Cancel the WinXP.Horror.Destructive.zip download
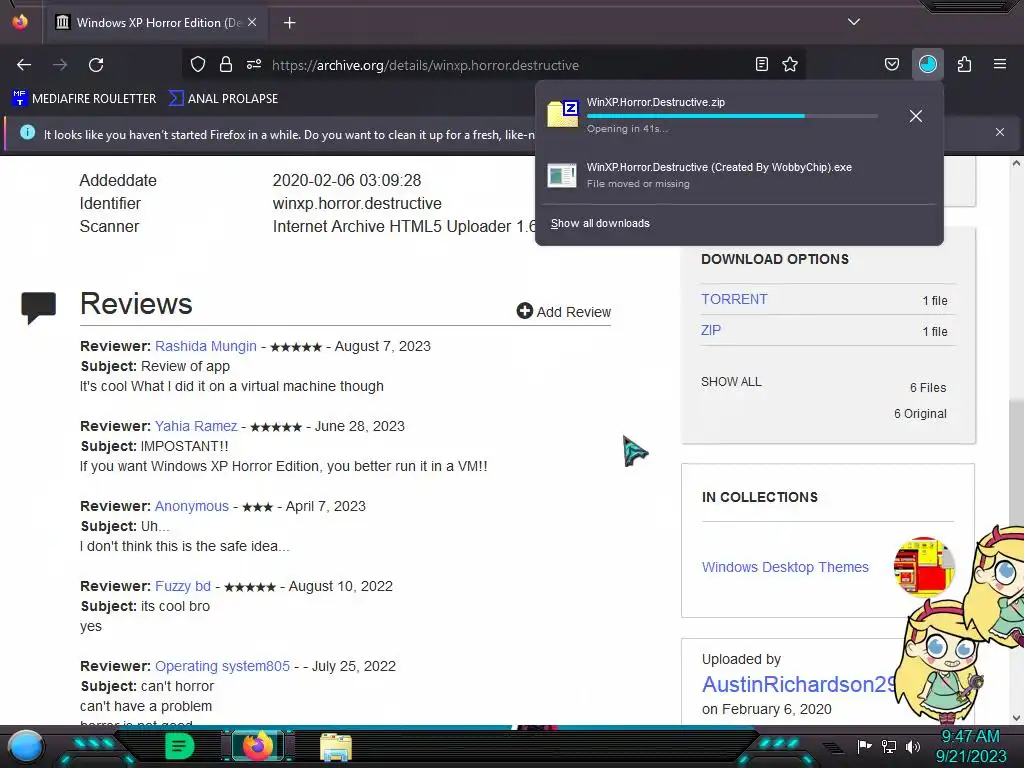 tap(916, 116)
